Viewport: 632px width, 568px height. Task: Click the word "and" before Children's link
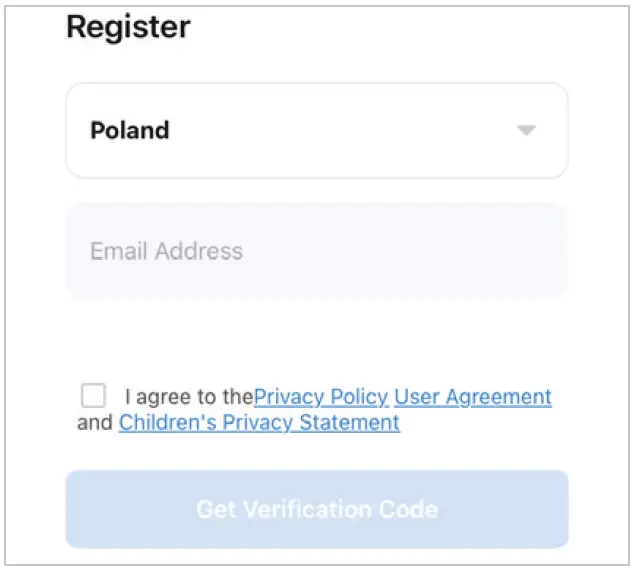[95, 423]
